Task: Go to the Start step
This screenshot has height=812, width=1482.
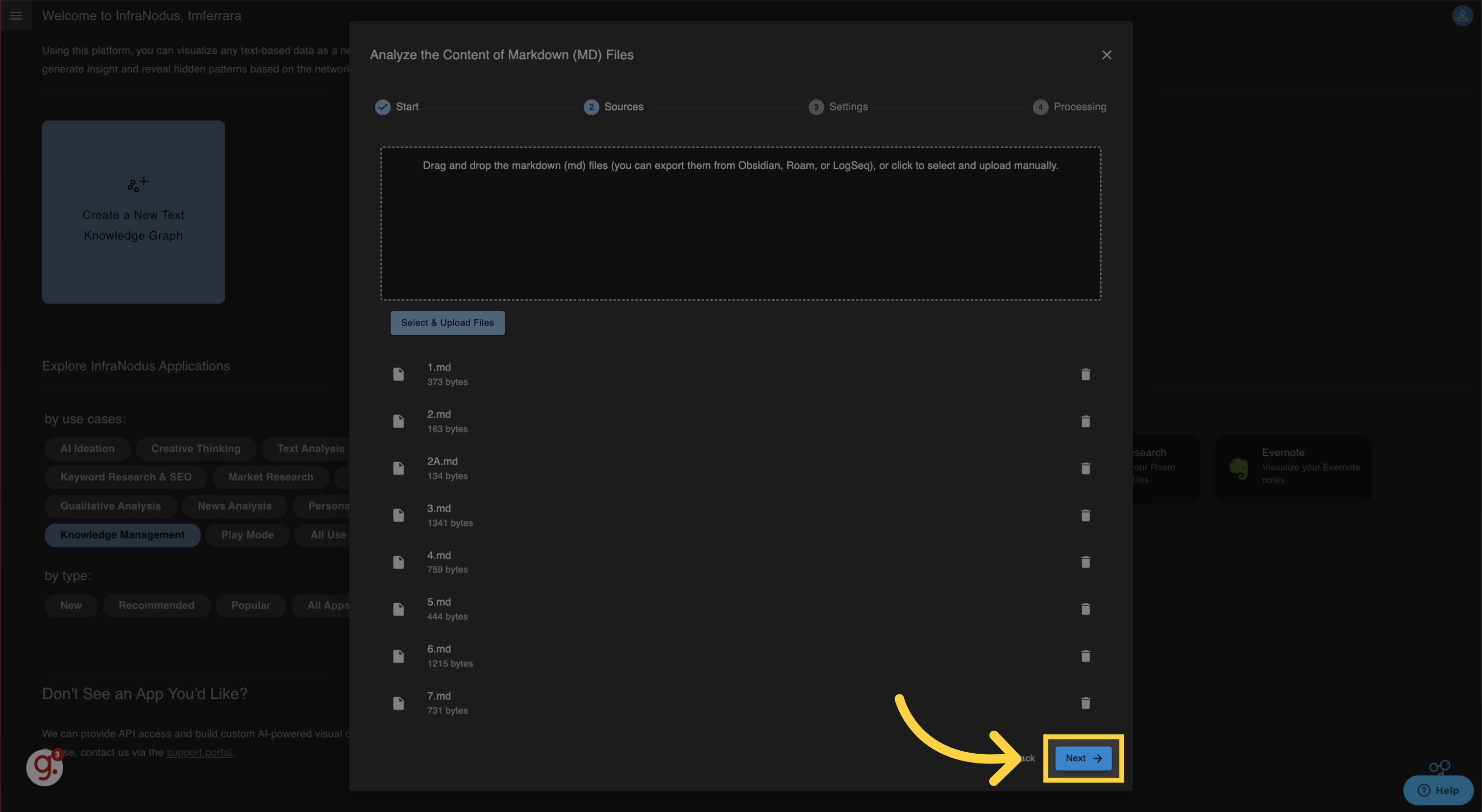Action: 397,107
